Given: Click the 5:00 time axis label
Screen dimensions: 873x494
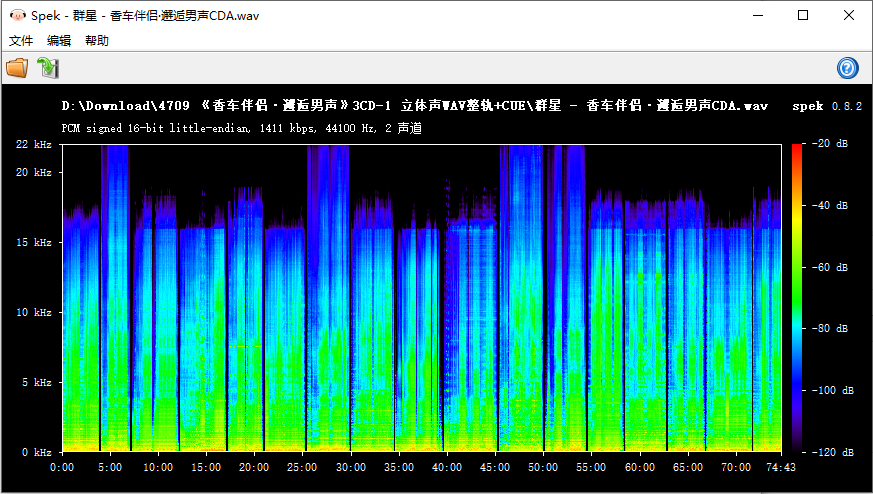Looking at the screenshot, I should 110,467.
